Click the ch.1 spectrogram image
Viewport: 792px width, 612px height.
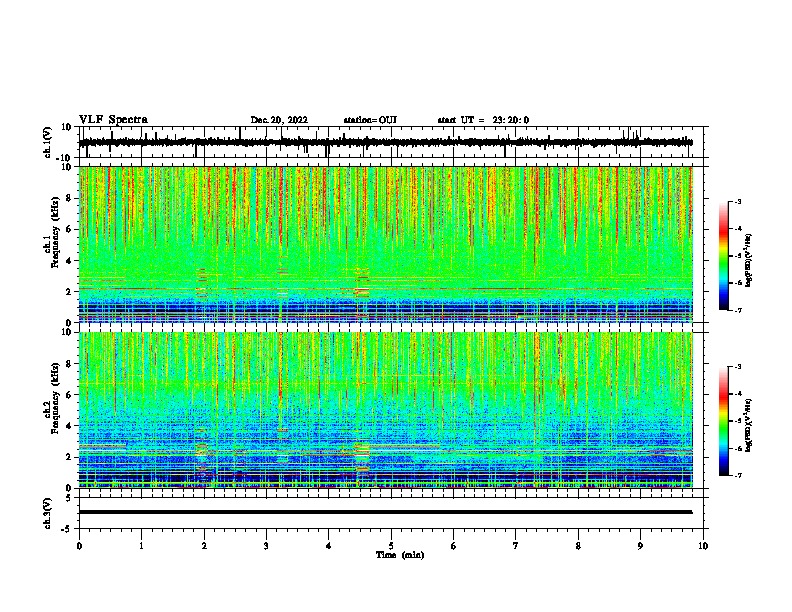[x=386, y=244]
